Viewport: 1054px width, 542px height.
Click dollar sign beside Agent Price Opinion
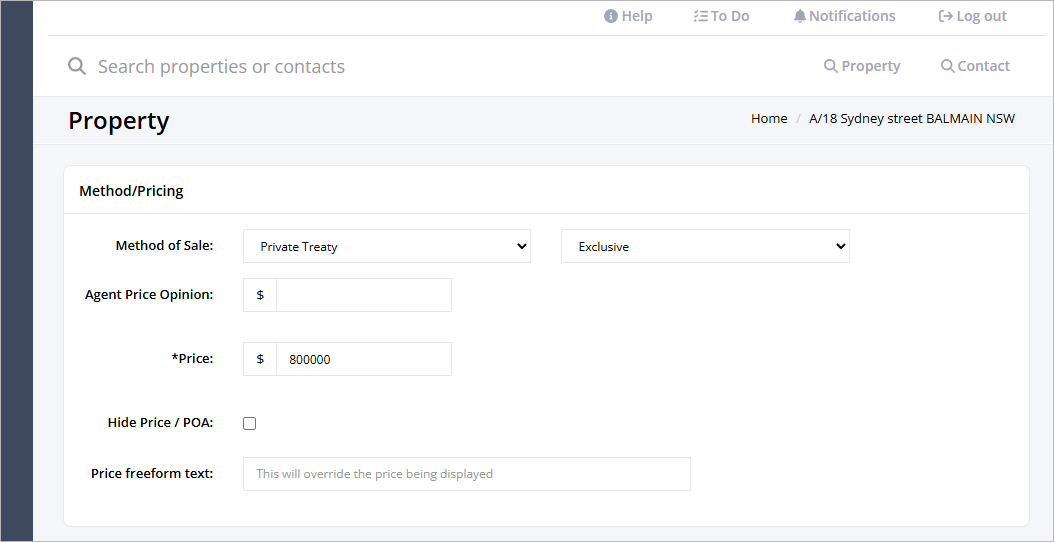260,295
